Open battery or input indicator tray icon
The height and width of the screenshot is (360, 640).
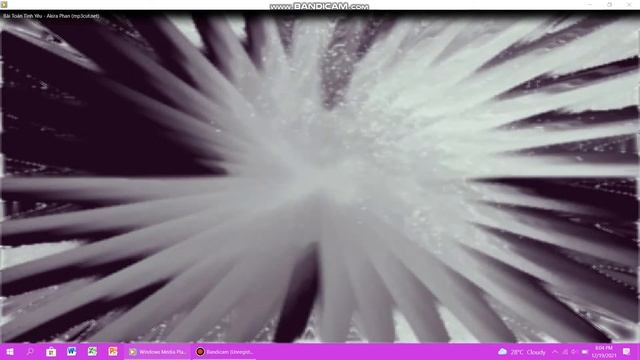tap(584, 352)
